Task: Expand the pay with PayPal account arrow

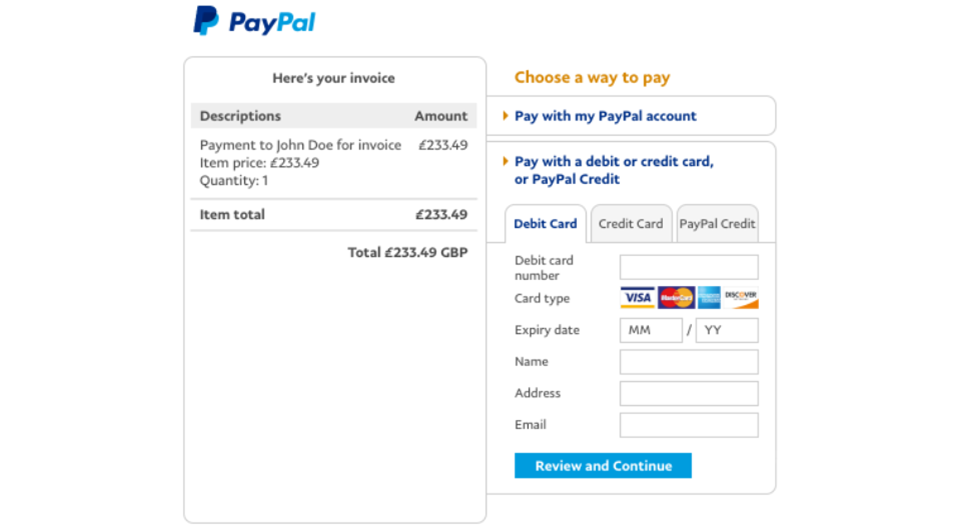Action: (506, 116)
